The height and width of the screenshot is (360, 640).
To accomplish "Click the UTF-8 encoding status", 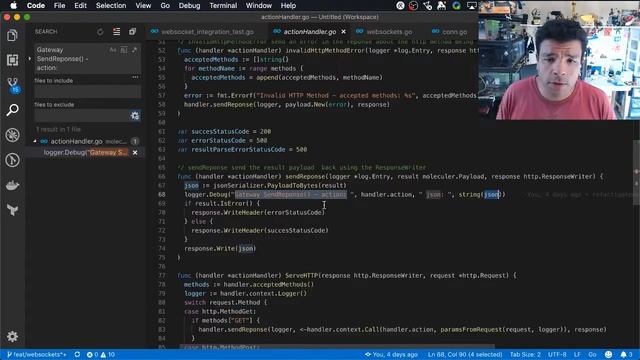I will pos(557,355).
